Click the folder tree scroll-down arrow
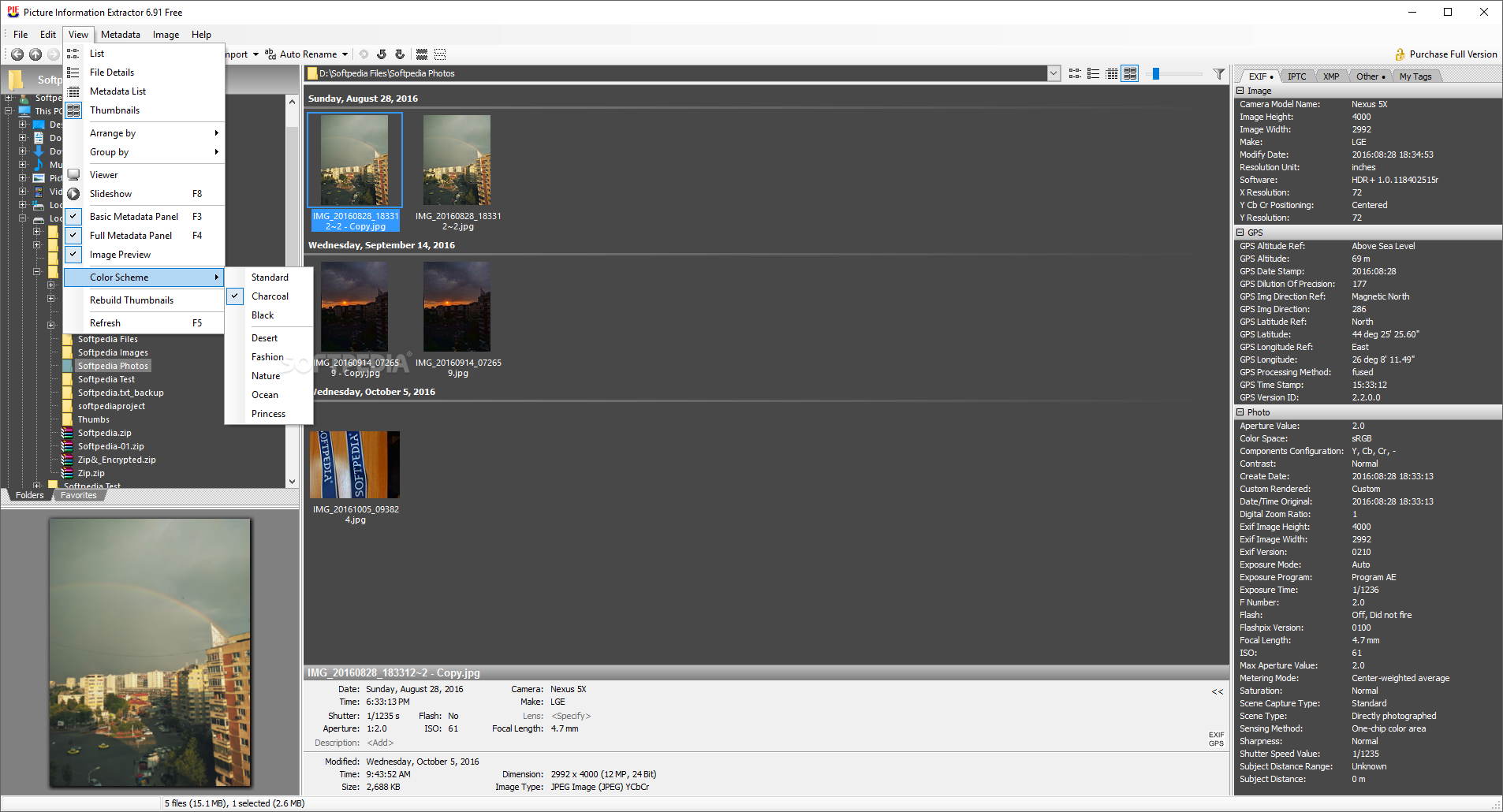Image resolution: width=1503 pixels, height=812 pixels. tap(292, 481)
